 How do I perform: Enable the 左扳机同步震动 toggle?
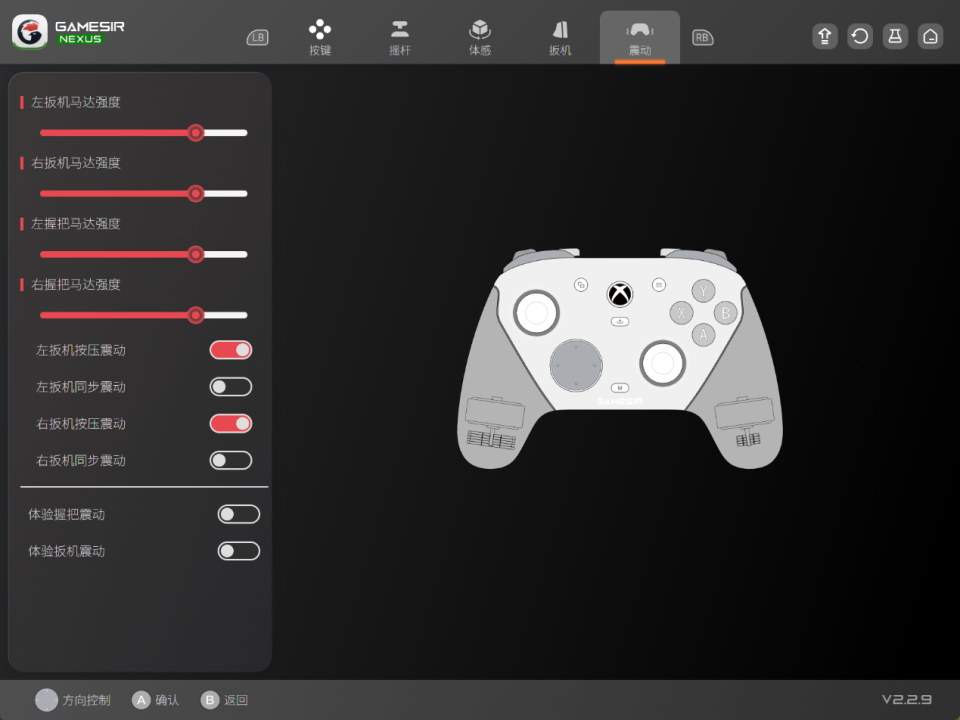point(231,387)
